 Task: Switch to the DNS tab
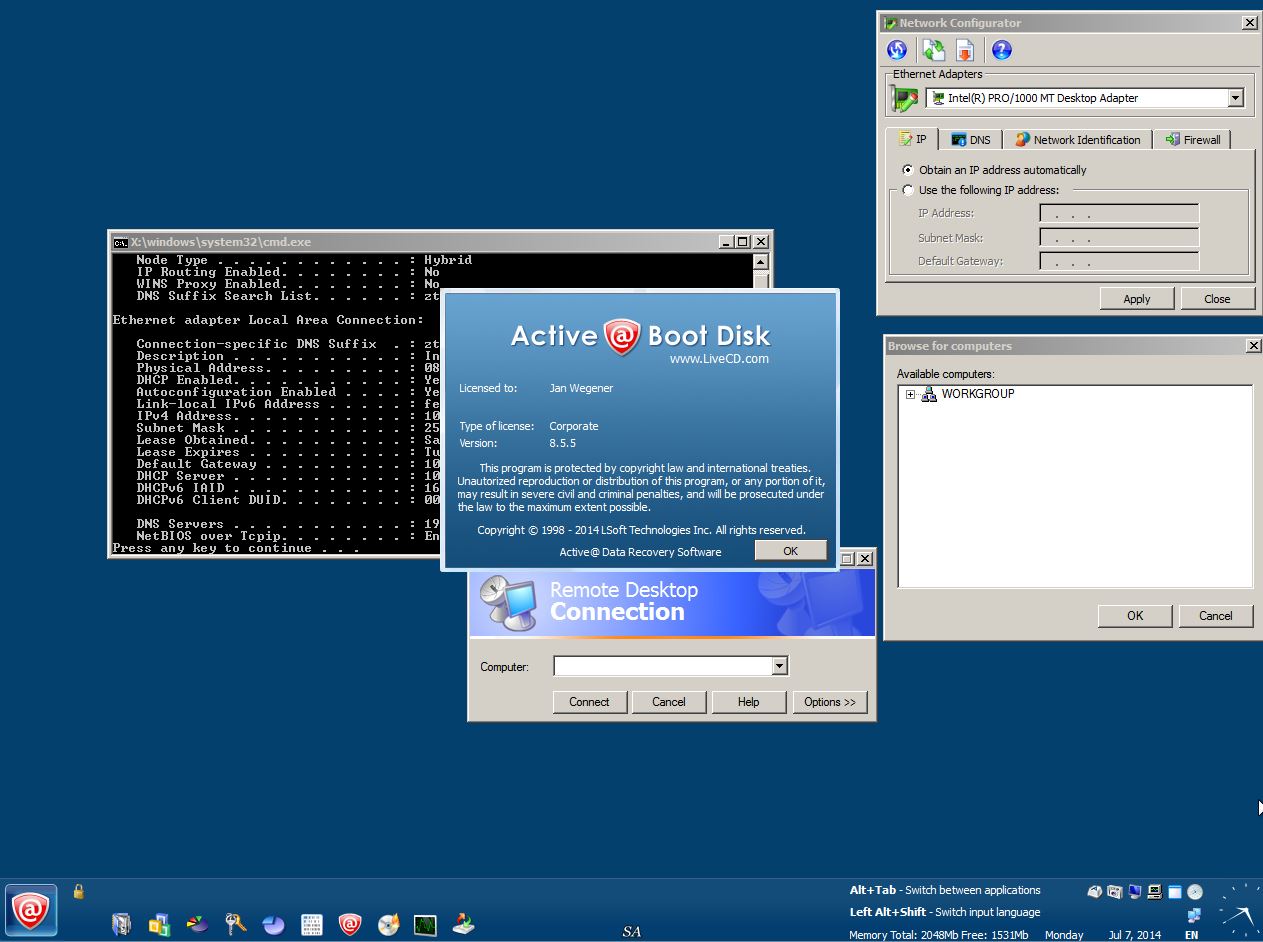pyautogui.click(x=970, y=140)
